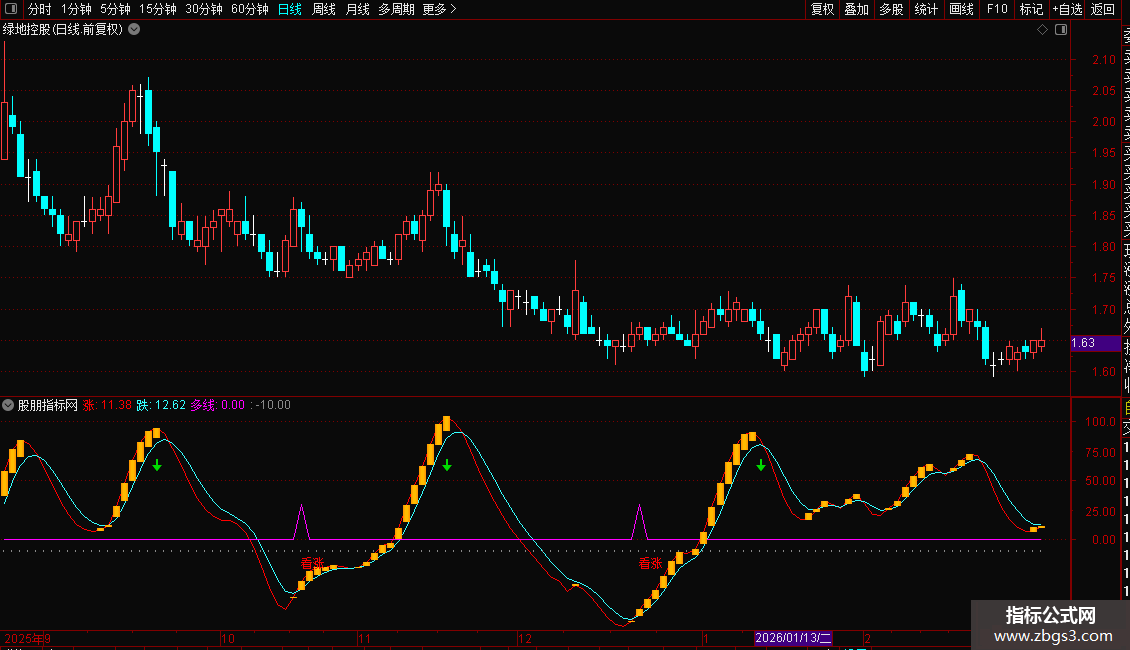Image resolution: width=1130 pixels, height=650 pixels.
Task: Switch to 周线 weekly chart
Action: 324,10
